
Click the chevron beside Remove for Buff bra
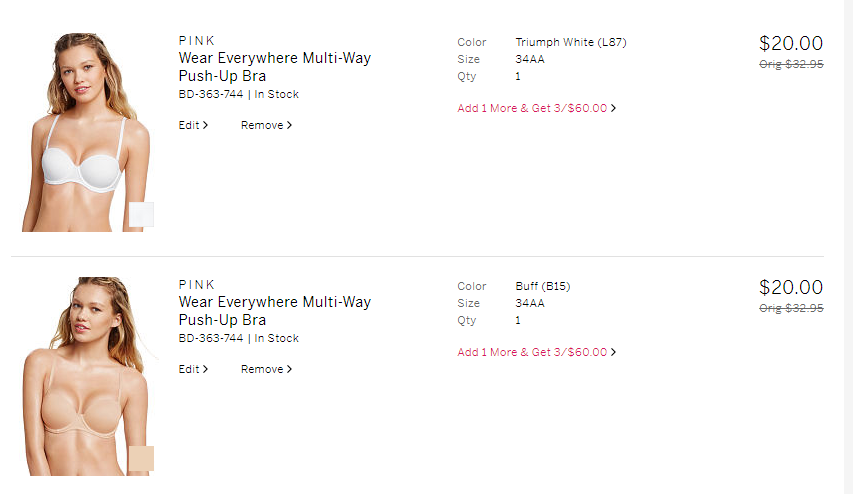(290, 370)
